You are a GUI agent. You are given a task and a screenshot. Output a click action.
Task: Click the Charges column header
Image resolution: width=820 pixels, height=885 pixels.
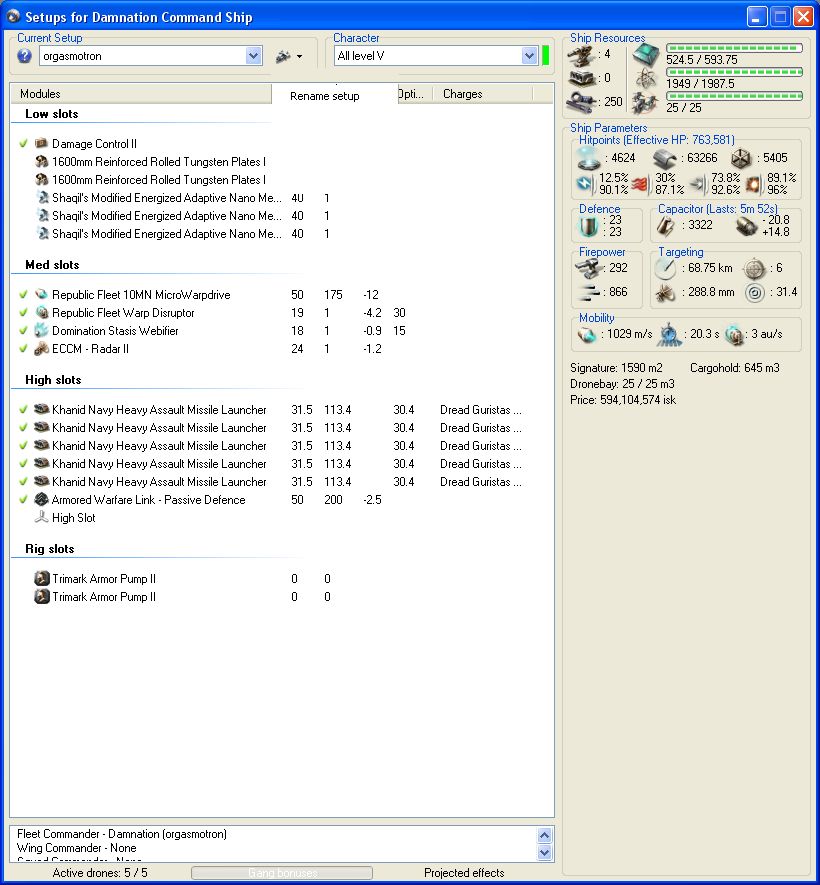click(482, 94)
